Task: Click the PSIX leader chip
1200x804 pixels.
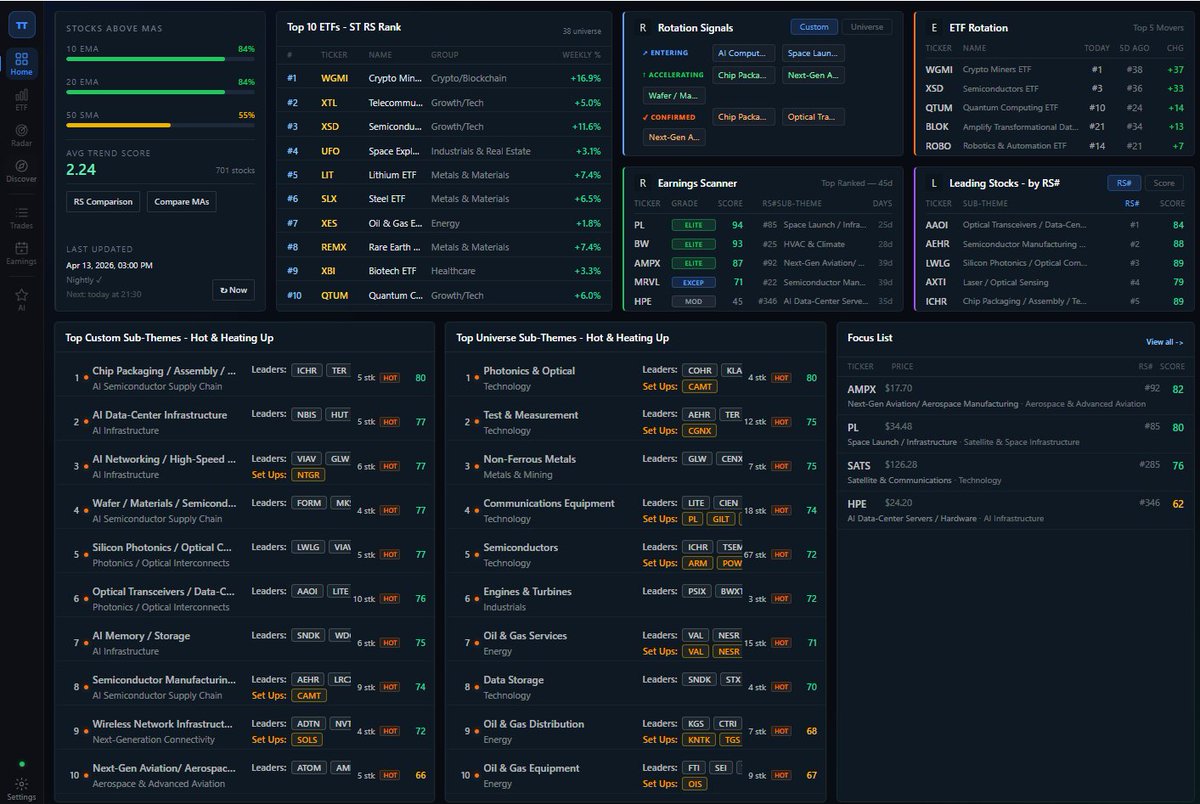Action: [698, 591]
